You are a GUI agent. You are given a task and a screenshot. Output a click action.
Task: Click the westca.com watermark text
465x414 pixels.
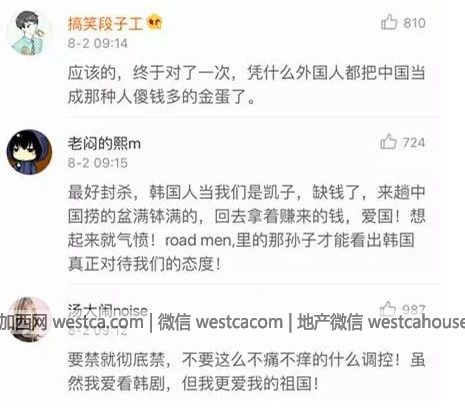[x=98, y=322]
